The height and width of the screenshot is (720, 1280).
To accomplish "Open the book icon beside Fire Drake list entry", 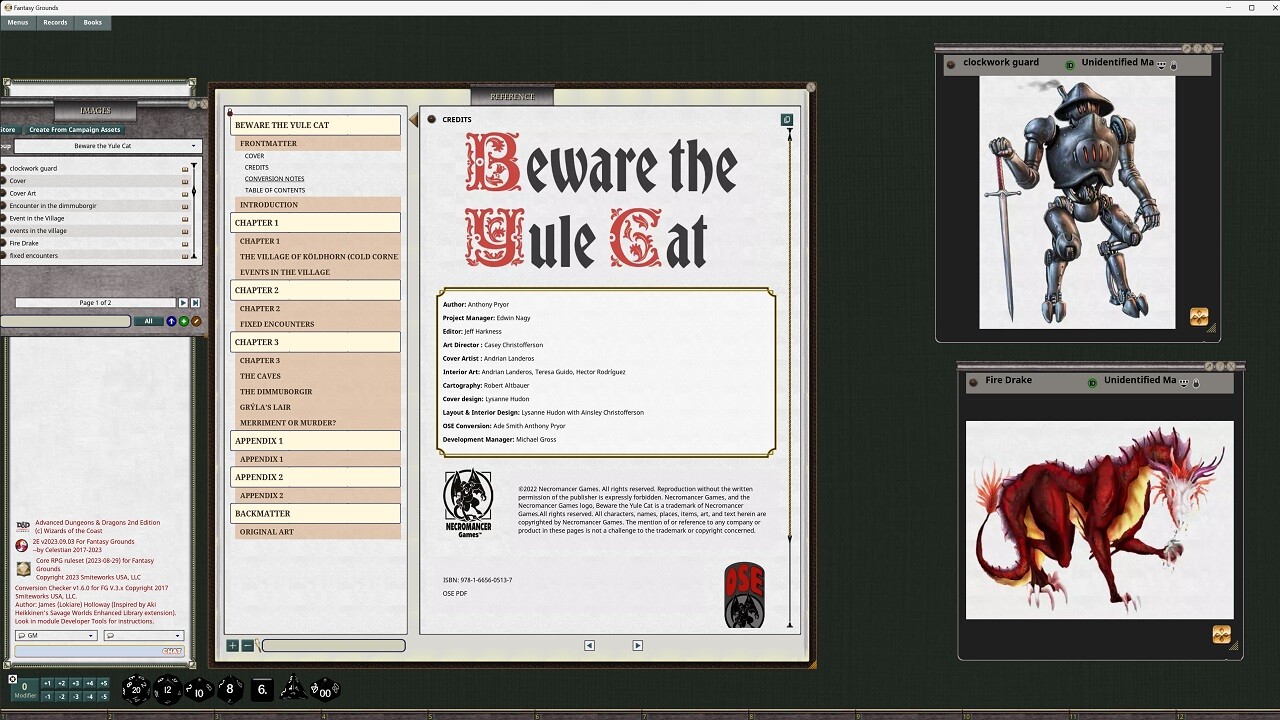I will pos(184,243).
